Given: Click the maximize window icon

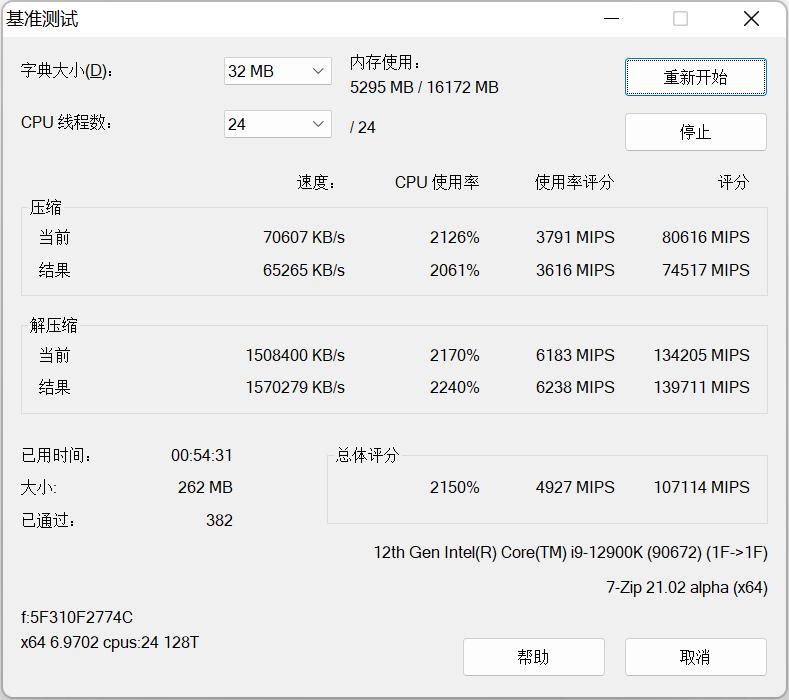Looking at the screenshot, I should coord(680,19).
